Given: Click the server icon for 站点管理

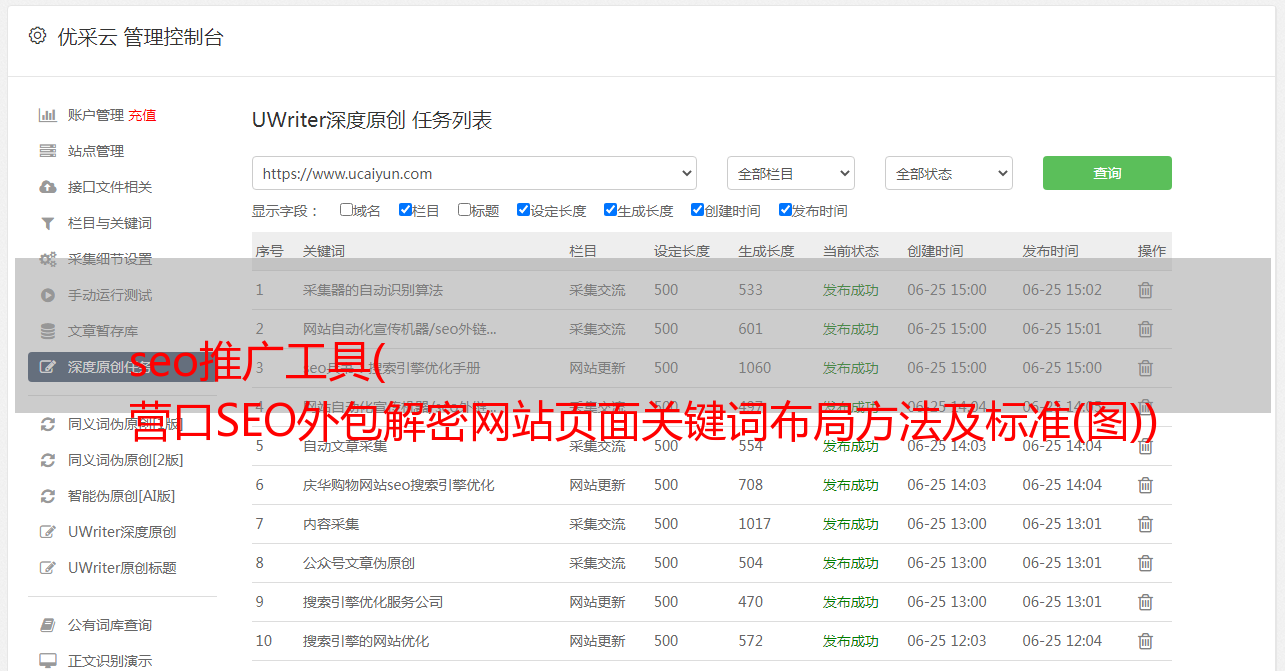Looking at the screenshot, I should [x=47, y=151].
